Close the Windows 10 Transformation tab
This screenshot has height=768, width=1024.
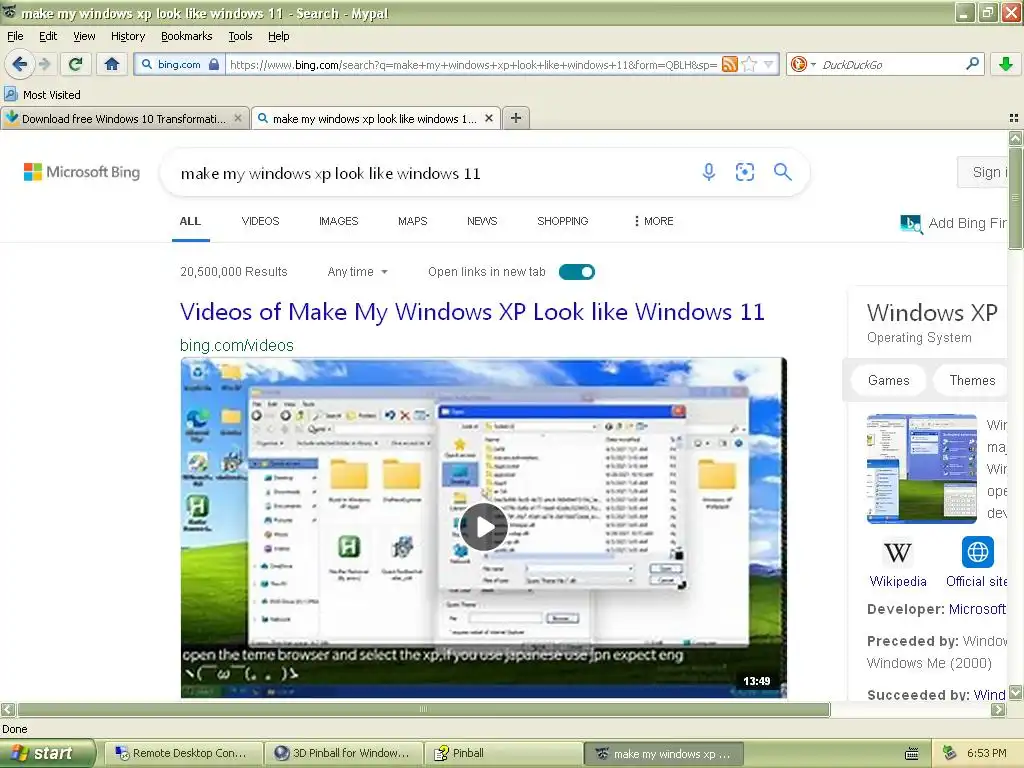pos(238,118)
